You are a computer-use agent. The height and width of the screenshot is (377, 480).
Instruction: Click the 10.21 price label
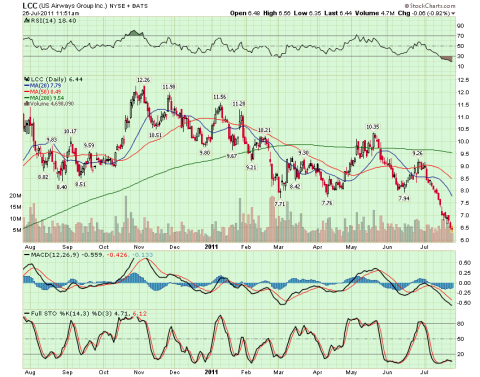pos(264,130)
